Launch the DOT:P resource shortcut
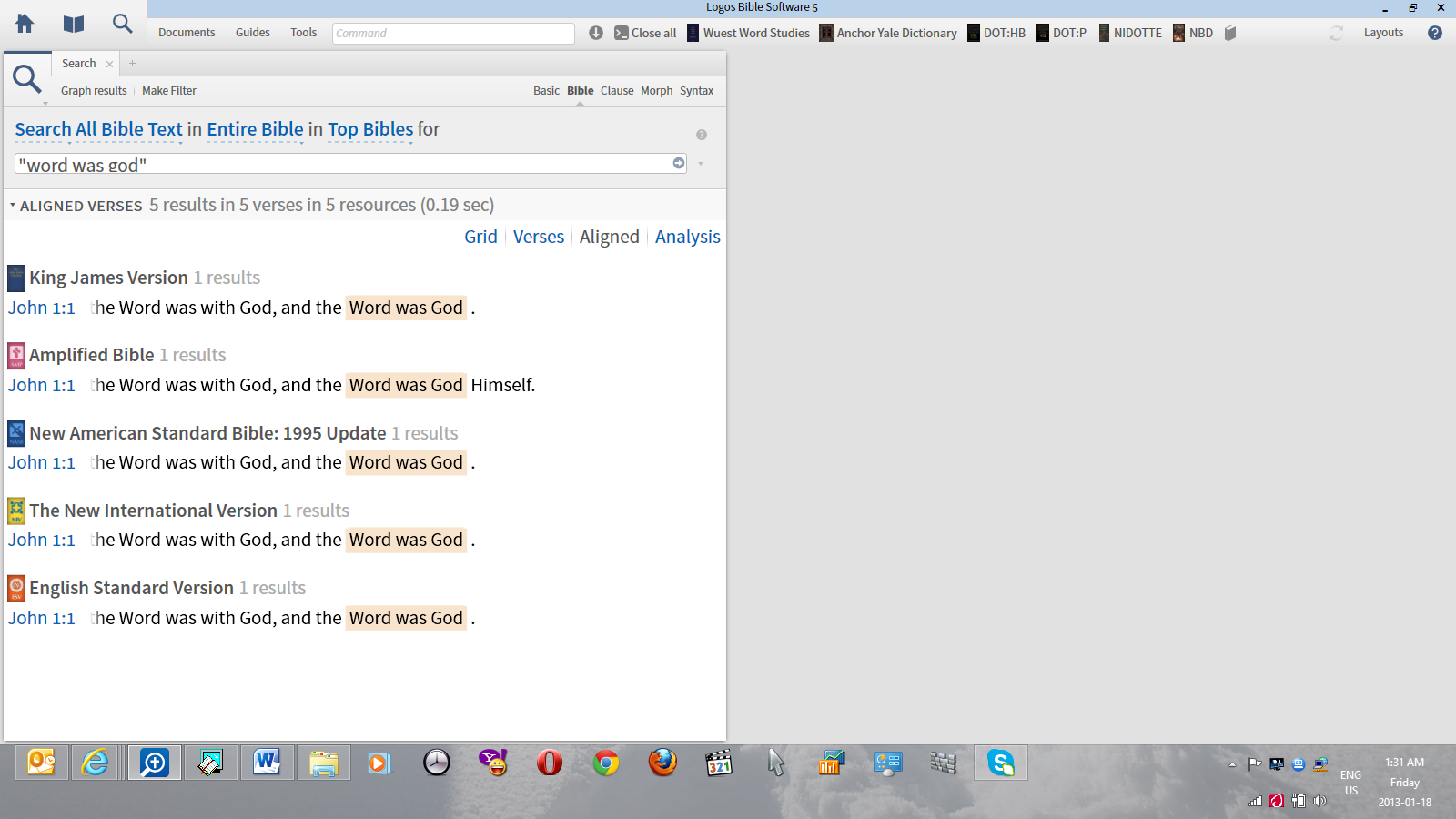 point(1062,33)
